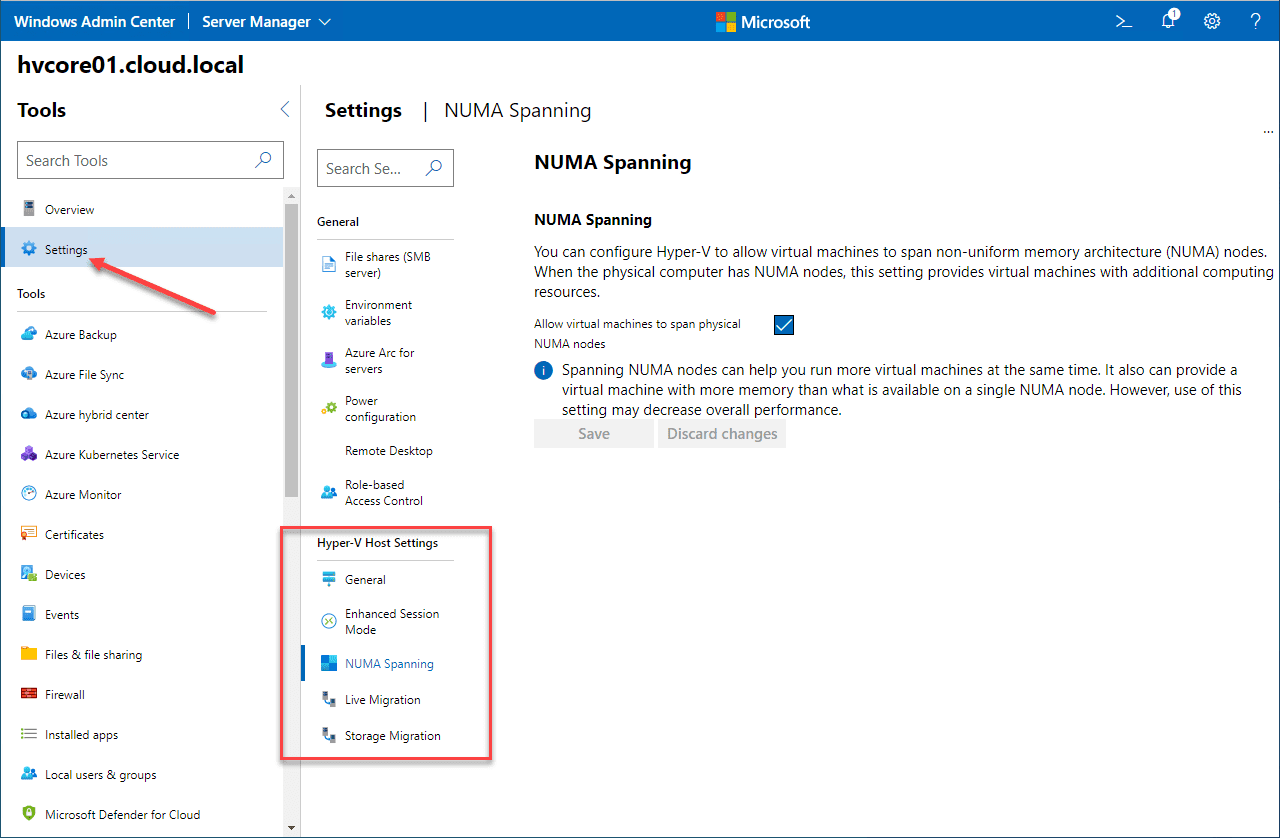Screen dimensions: 1280x838
Task: Click the search magnifier in Search Tools
Action: pyautogui.click(x=264, y=160)
